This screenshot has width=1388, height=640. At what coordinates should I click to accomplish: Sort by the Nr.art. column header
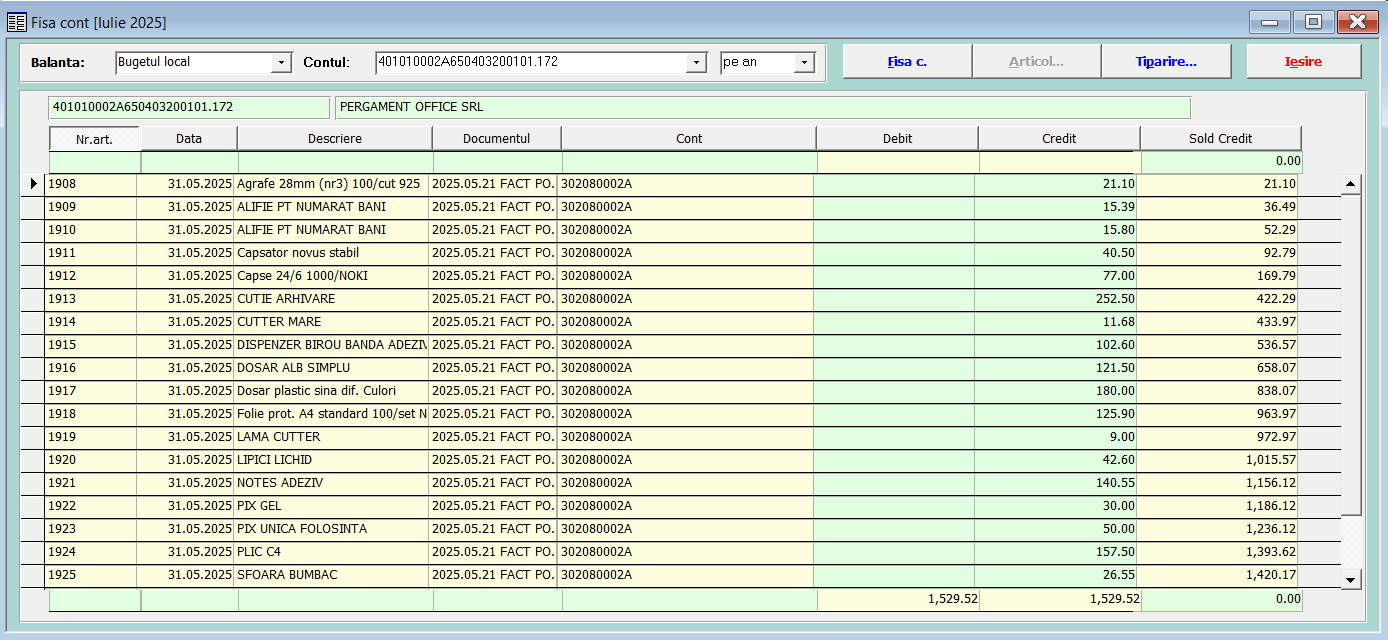[94, 139]
